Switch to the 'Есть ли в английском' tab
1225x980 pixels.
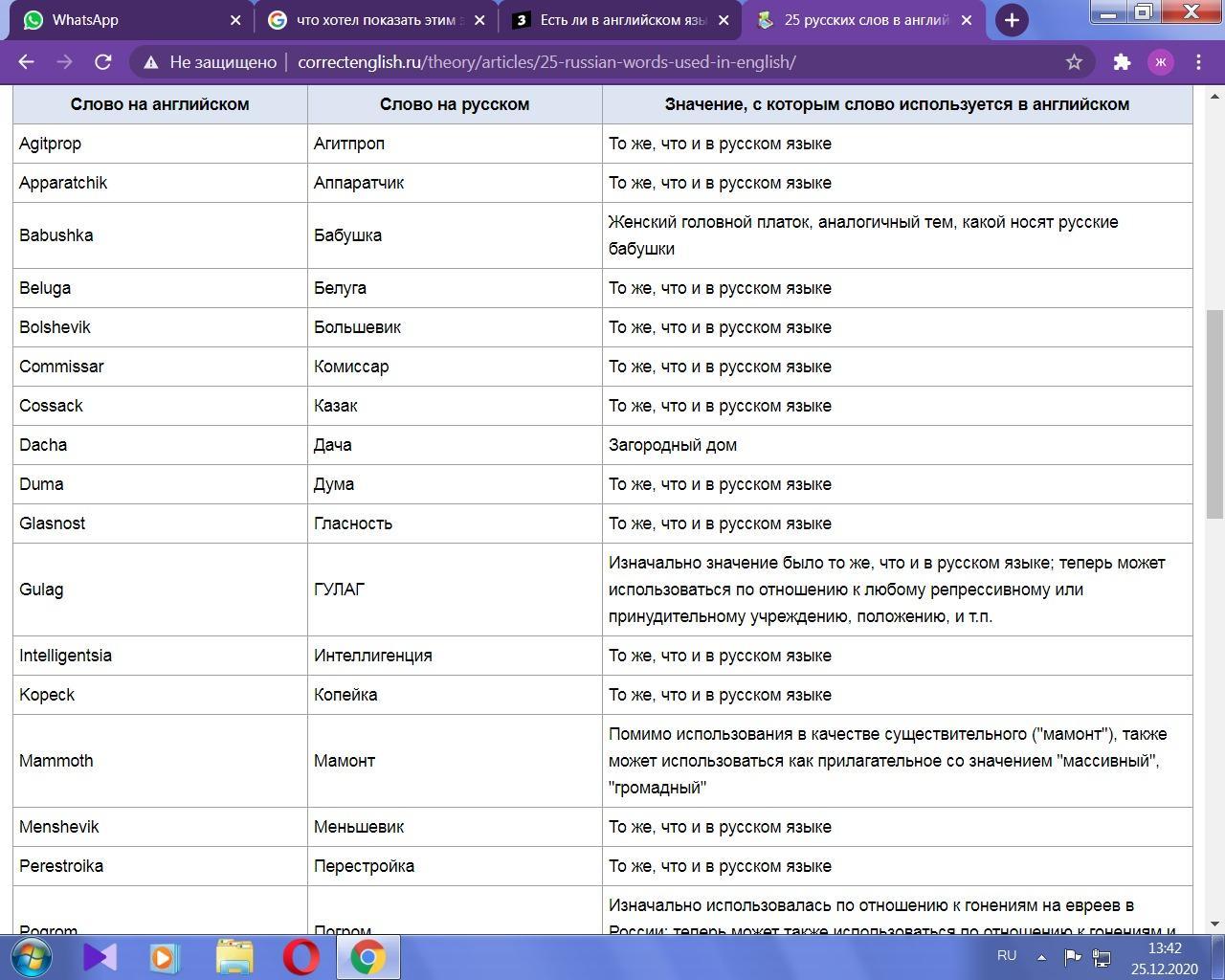(x=620, y=20)
